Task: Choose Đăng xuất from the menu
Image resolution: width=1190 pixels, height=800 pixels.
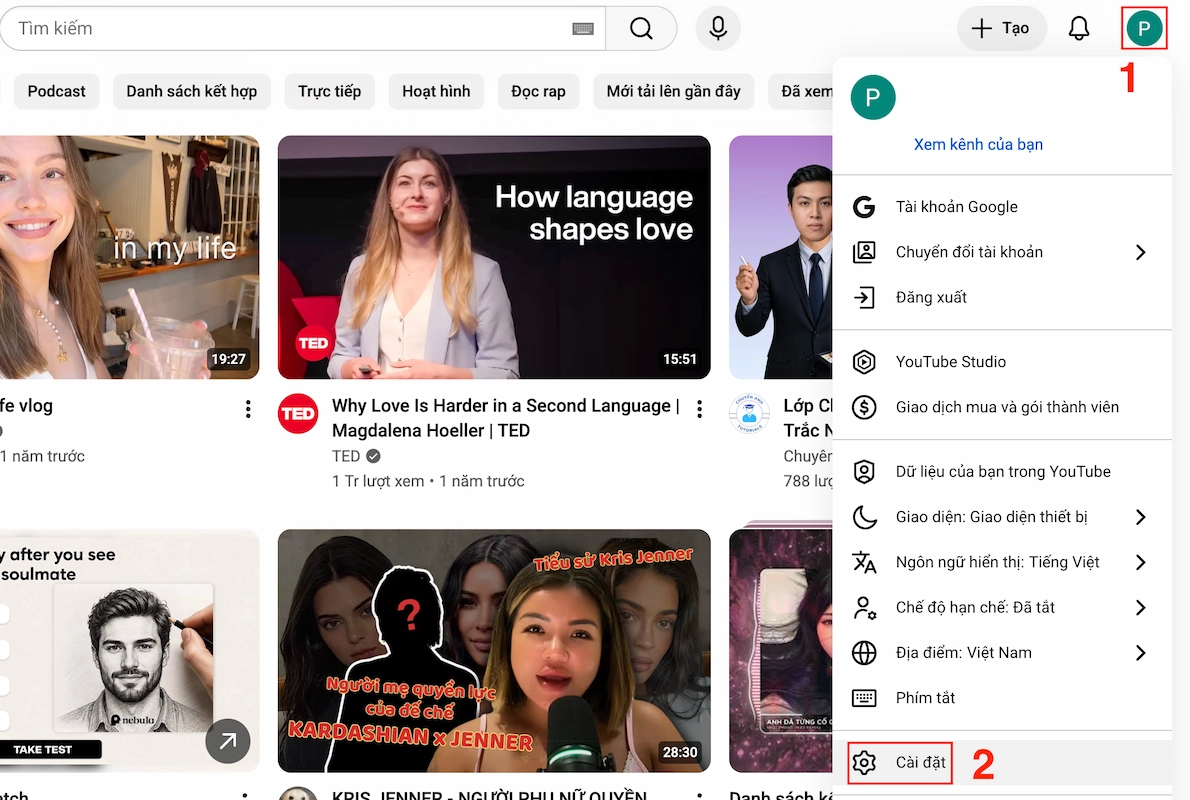Action: [1002, 298]
